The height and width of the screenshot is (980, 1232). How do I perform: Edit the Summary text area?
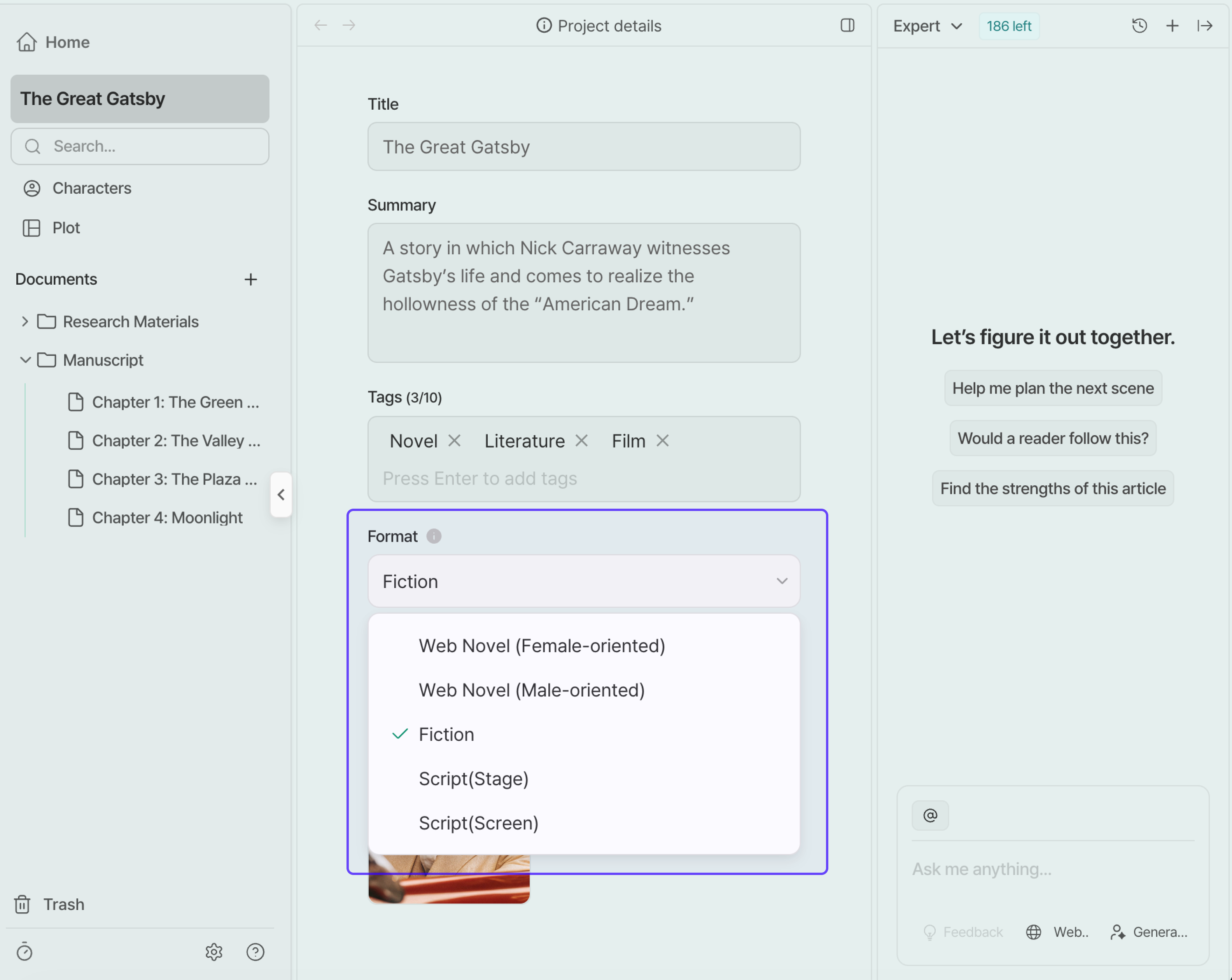point(584,292)
